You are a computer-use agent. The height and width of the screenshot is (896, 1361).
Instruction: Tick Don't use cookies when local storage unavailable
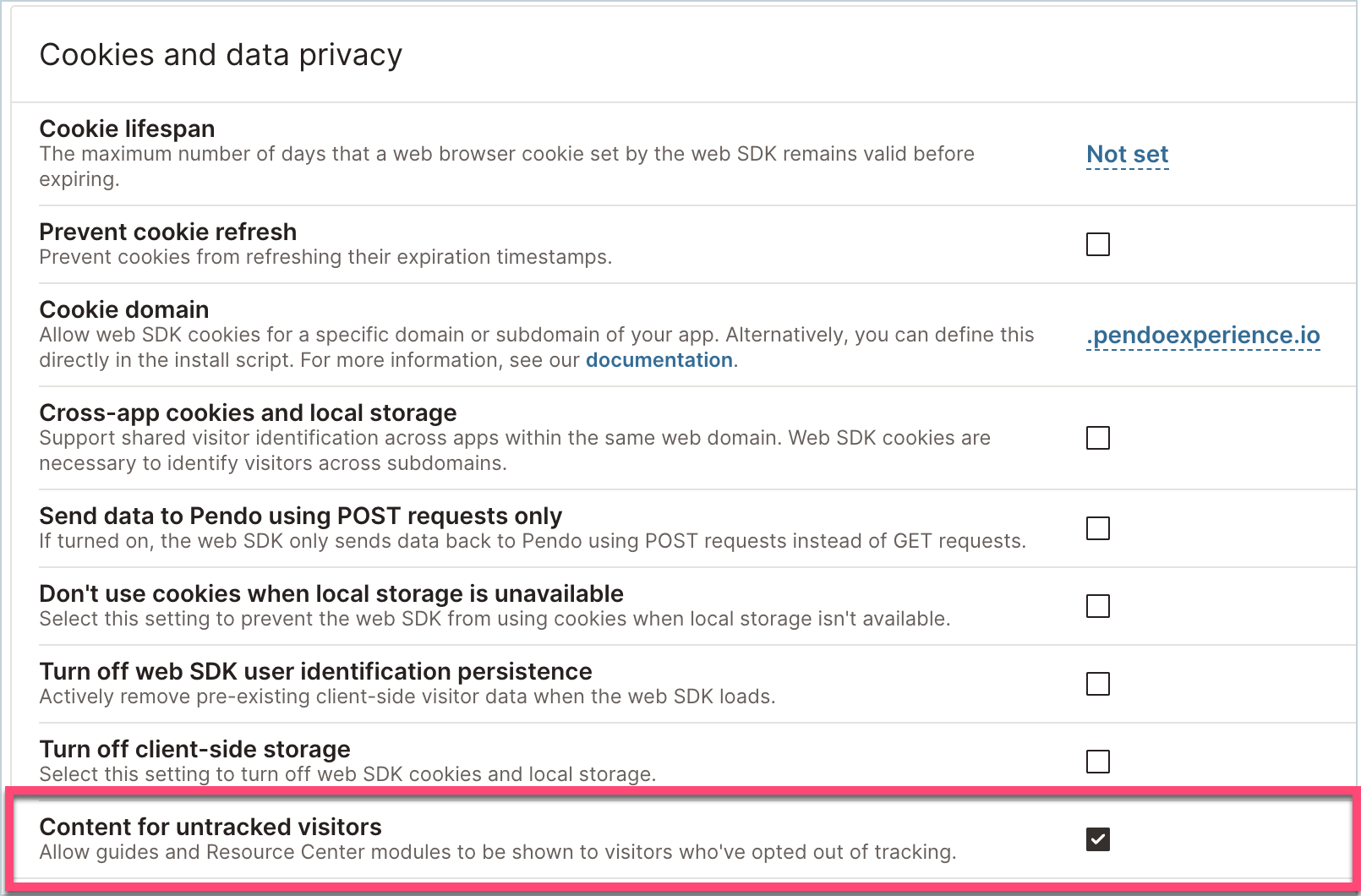(x=1097, y=606)
